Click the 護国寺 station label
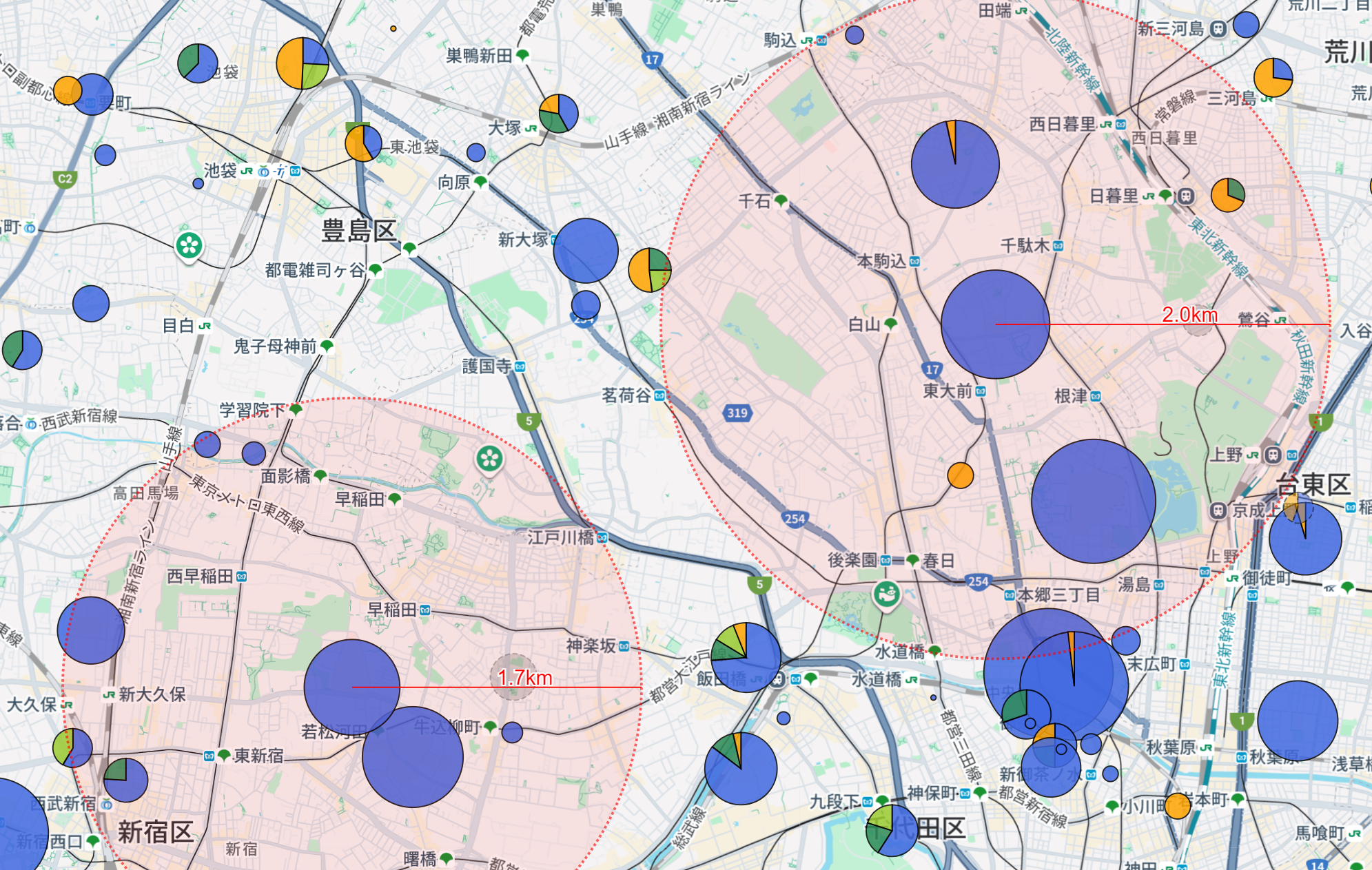This screenshot has height=870, width=1372. tap(487, 366)
